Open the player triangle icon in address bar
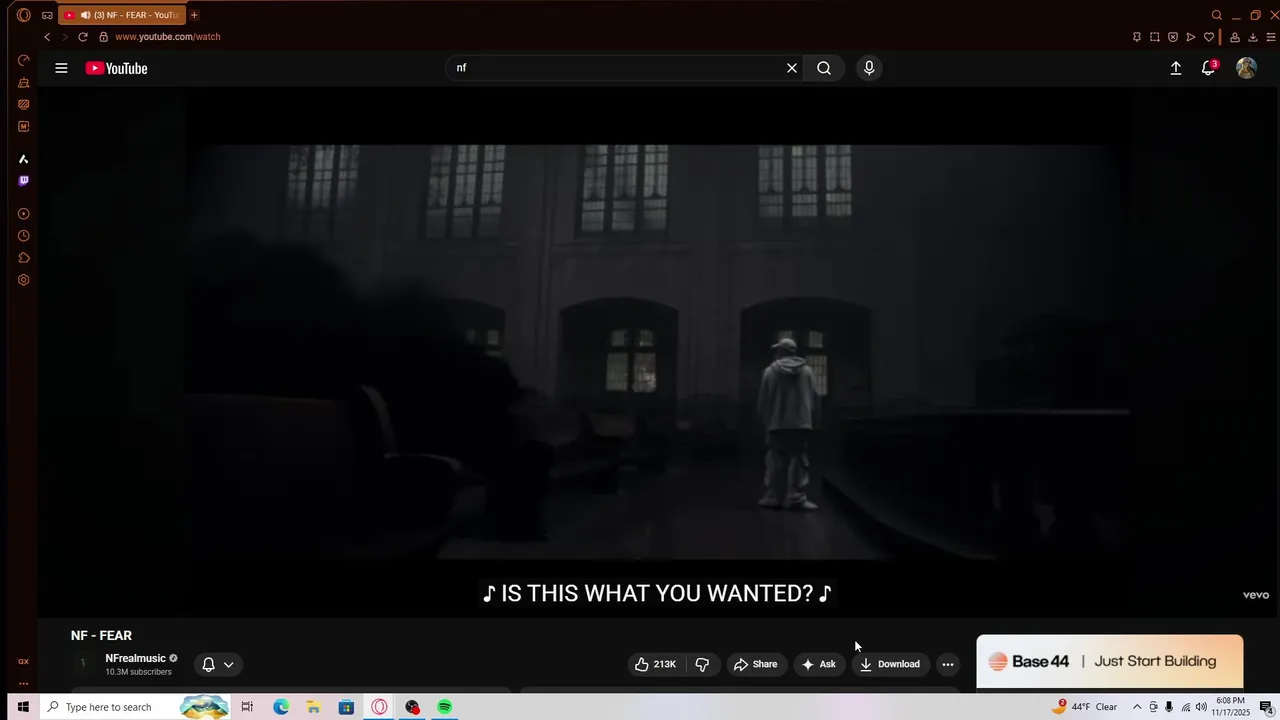This screenshot has width=1280, height=720. pos(1191,37)
